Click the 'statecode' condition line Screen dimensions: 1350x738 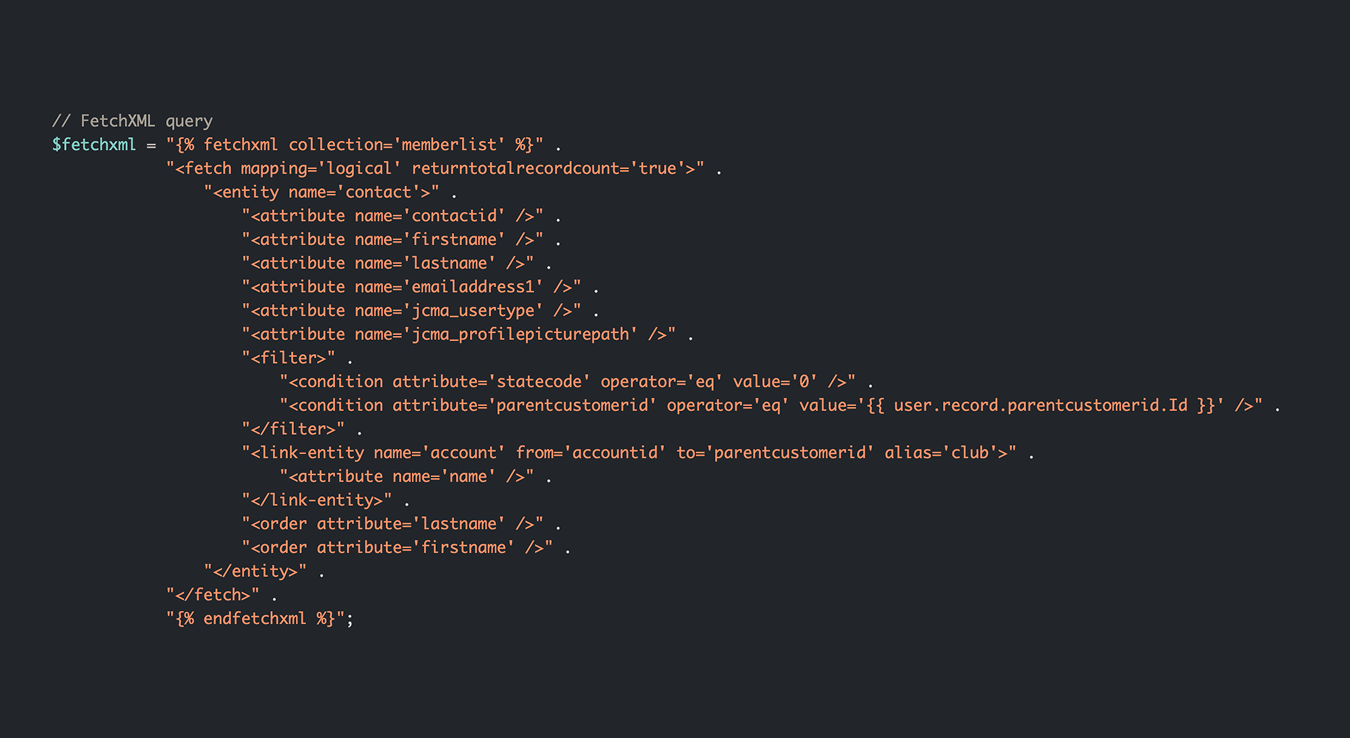pyautogui.click(x=567, y=382)
